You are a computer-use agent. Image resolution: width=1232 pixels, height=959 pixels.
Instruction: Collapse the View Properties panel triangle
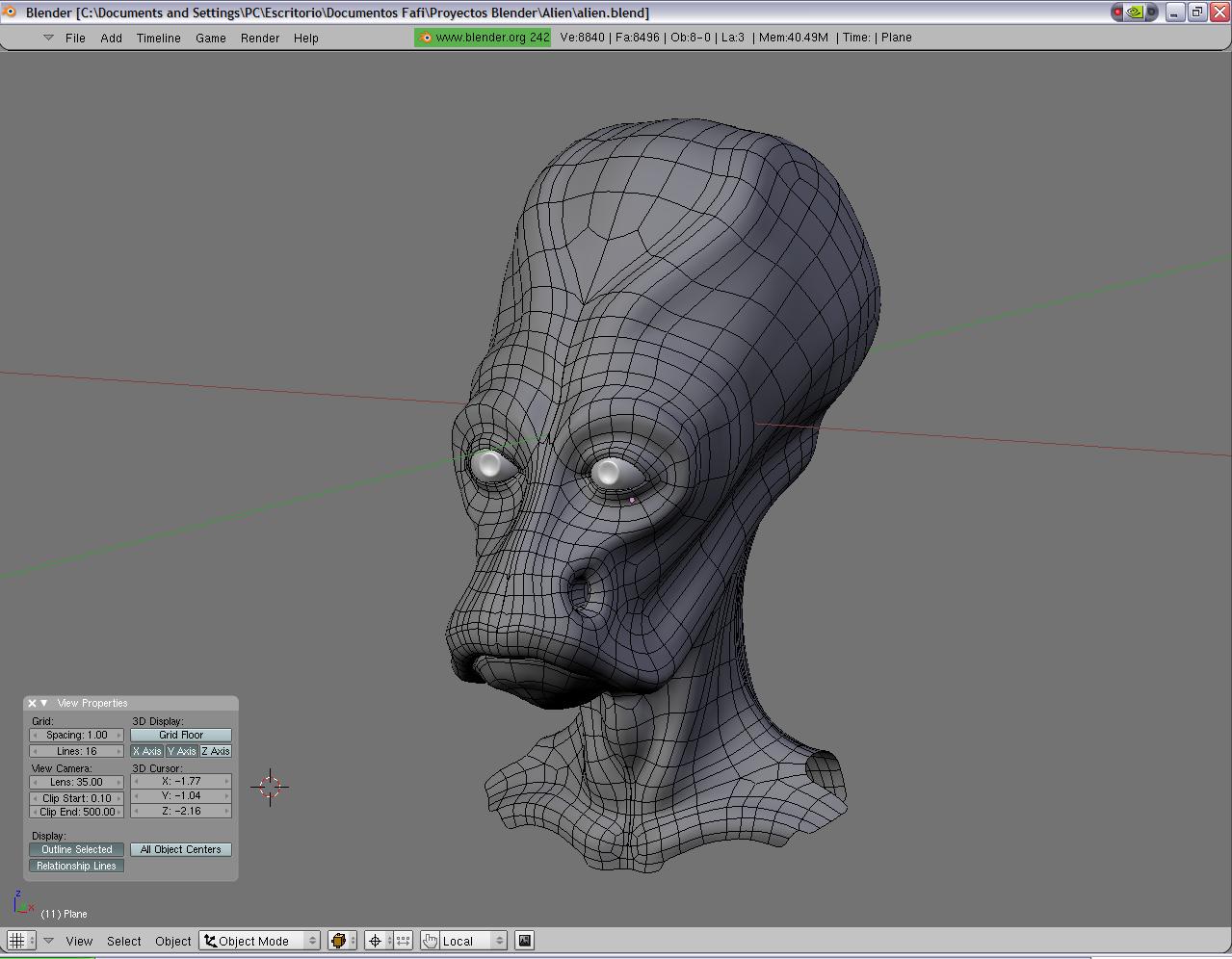(x=44, y=703)
